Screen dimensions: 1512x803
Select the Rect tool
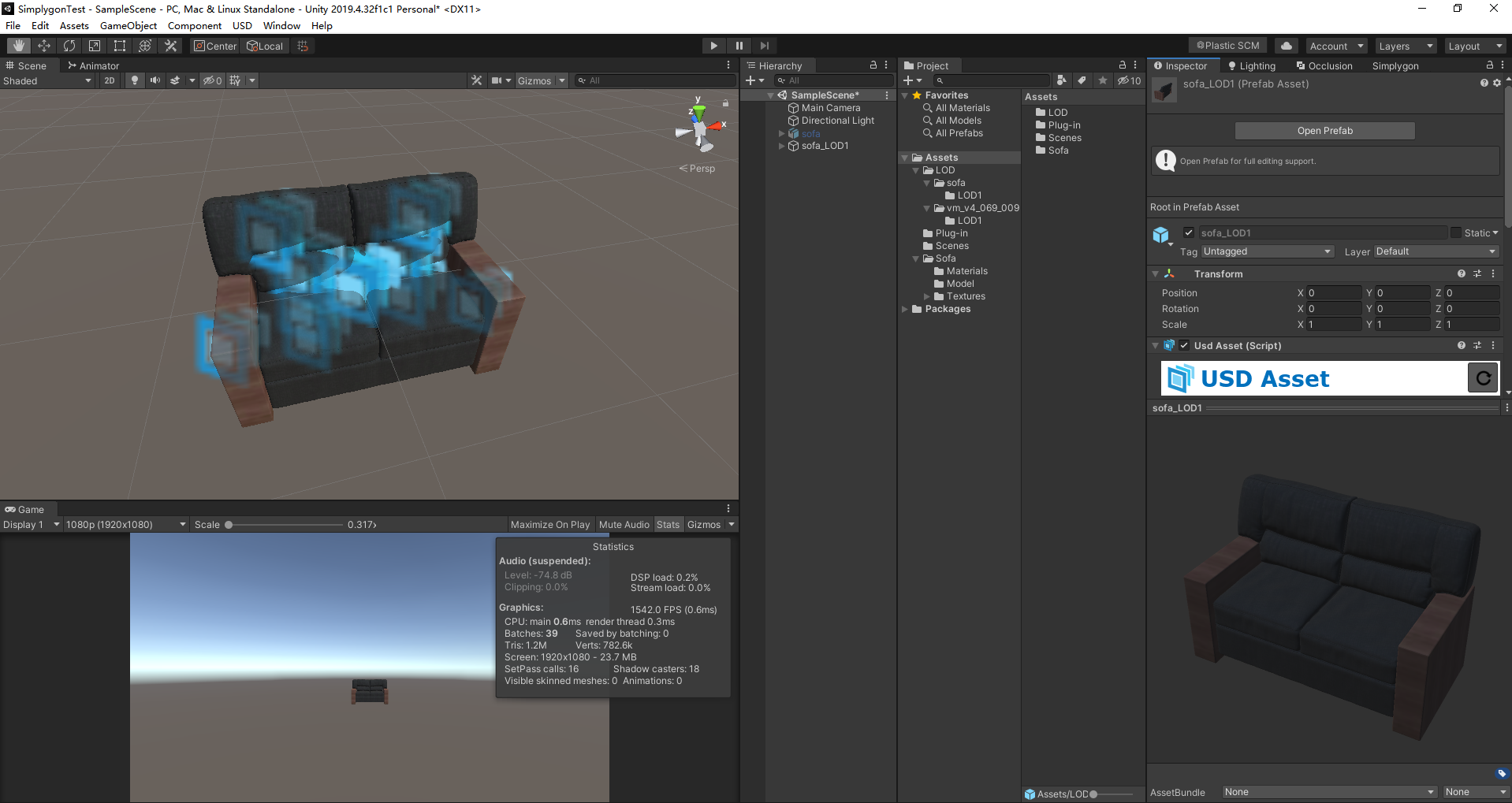120,46
